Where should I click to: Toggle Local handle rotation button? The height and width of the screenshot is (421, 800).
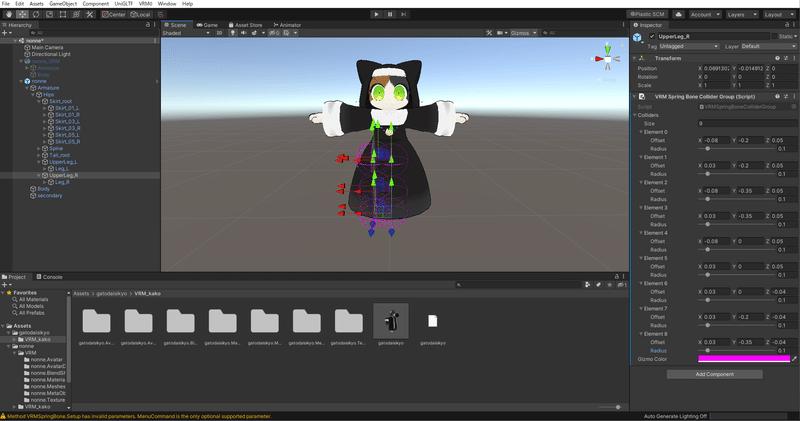[x=140, y=14]
